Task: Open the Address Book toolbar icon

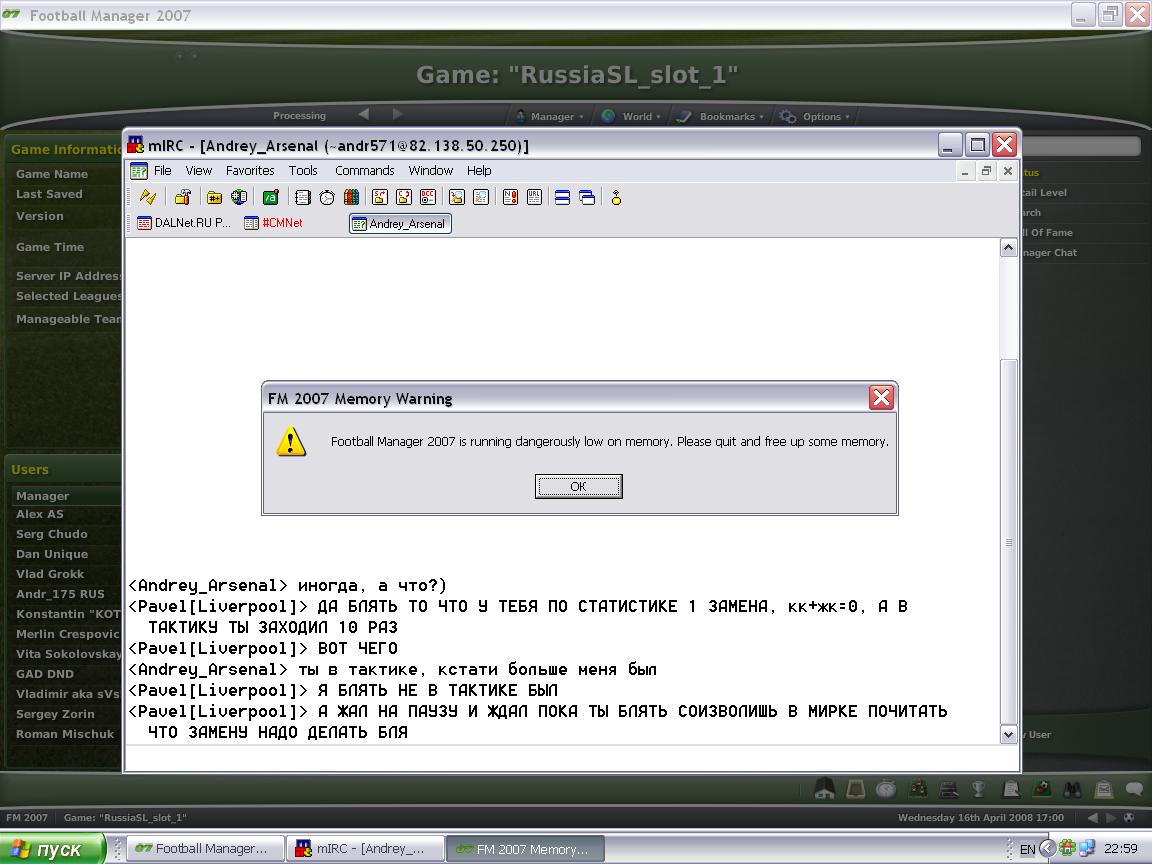Action: coord(302,198)
